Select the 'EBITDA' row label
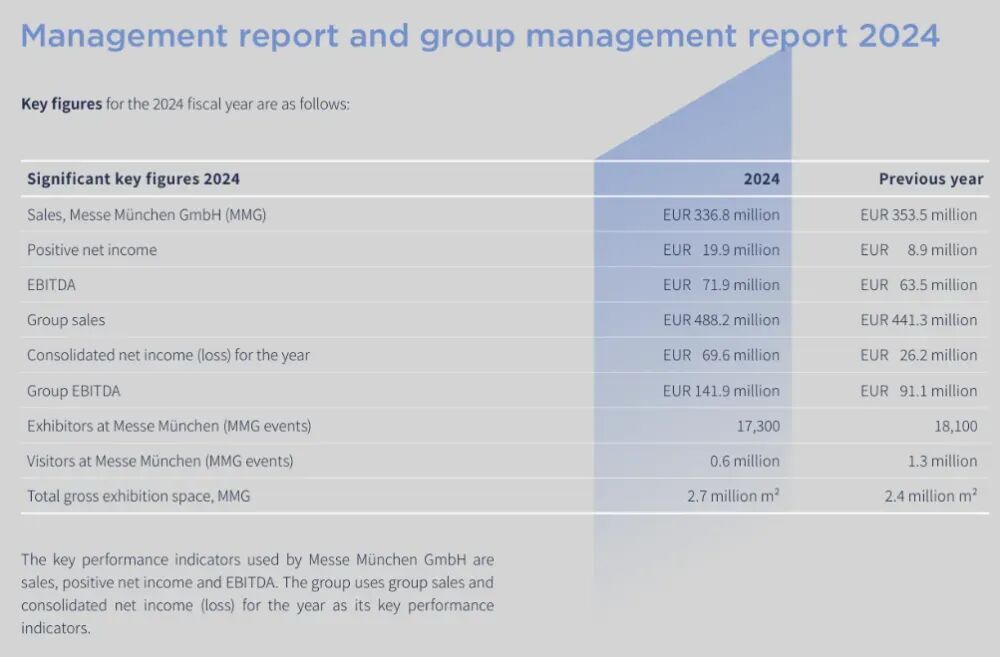 coord(51,285)
